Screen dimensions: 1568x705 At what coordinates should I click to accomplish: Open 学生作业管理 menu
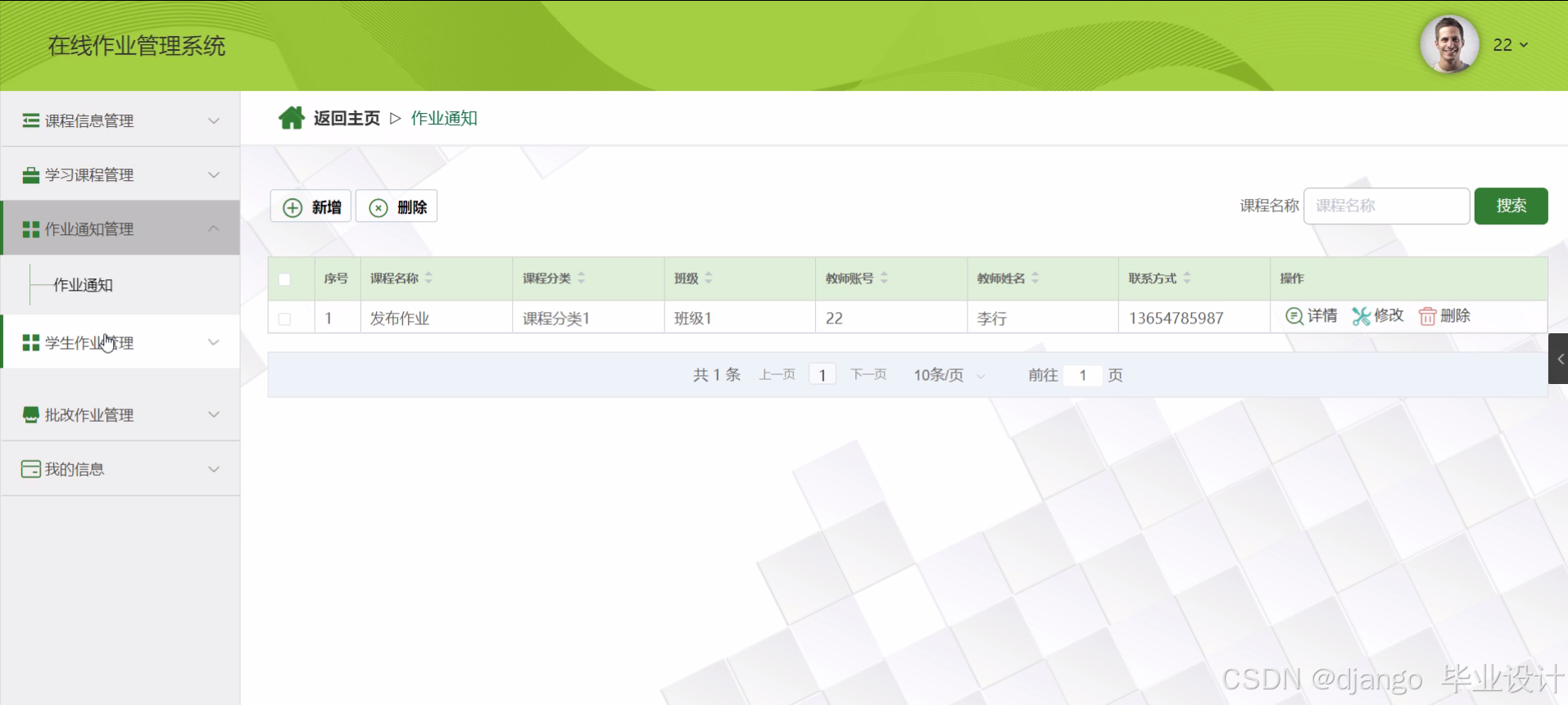point(120,342)
